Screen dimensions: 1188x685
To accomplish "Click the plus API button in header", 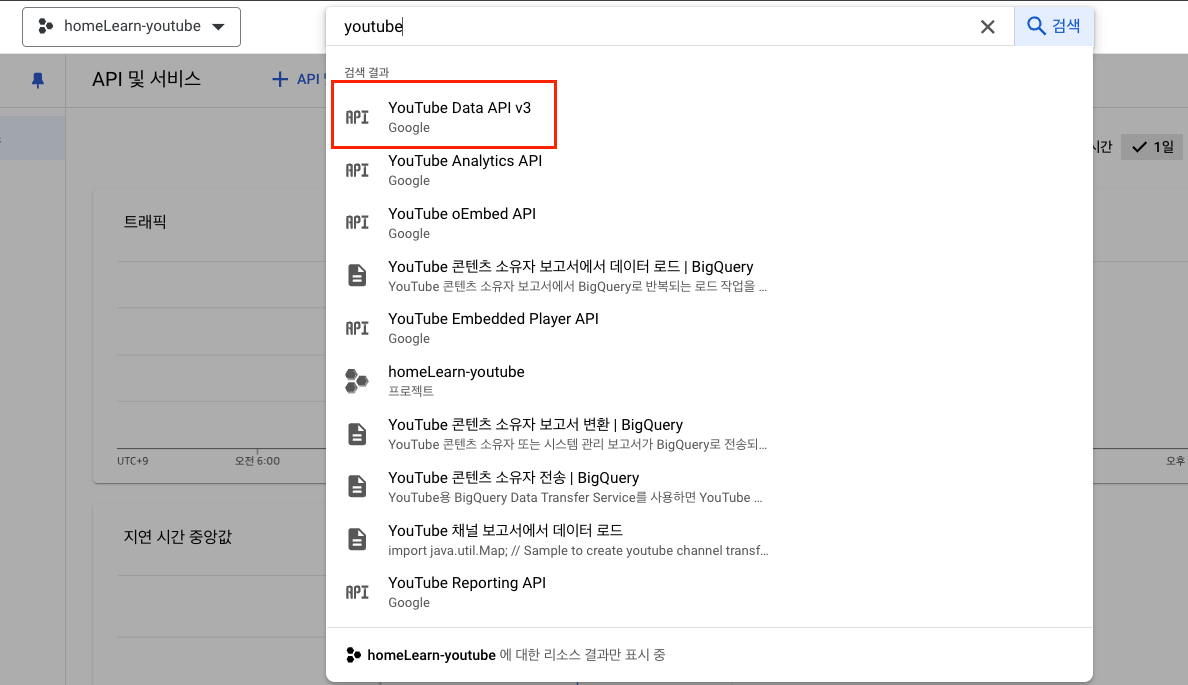I will pos(299,79).
